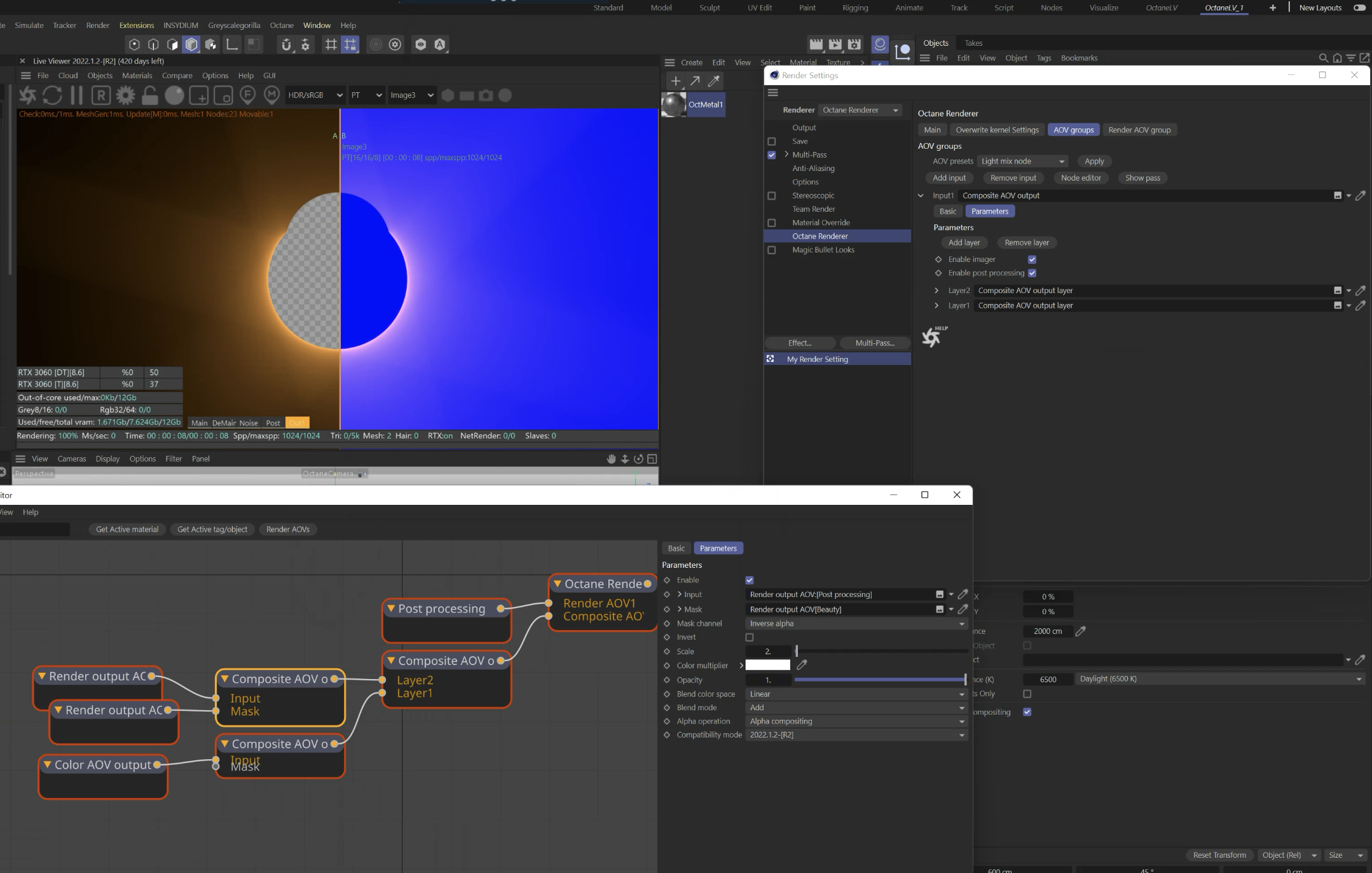
Task: Open the Materials menu in Live Viewer
Action: coord(137,76)
